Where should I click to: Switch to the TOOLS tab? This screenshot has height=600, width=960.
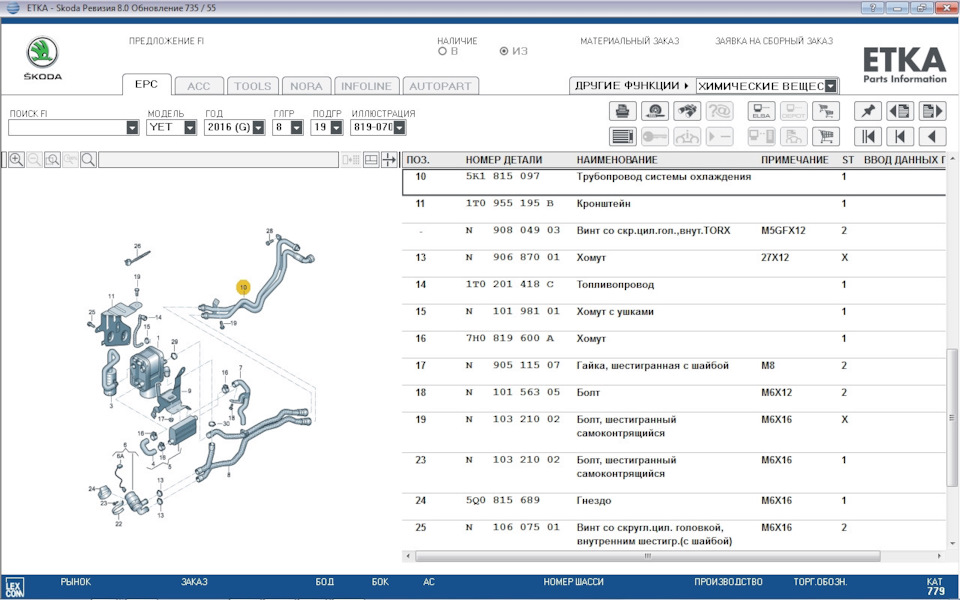pyautogui.click(x=252, y=86)
